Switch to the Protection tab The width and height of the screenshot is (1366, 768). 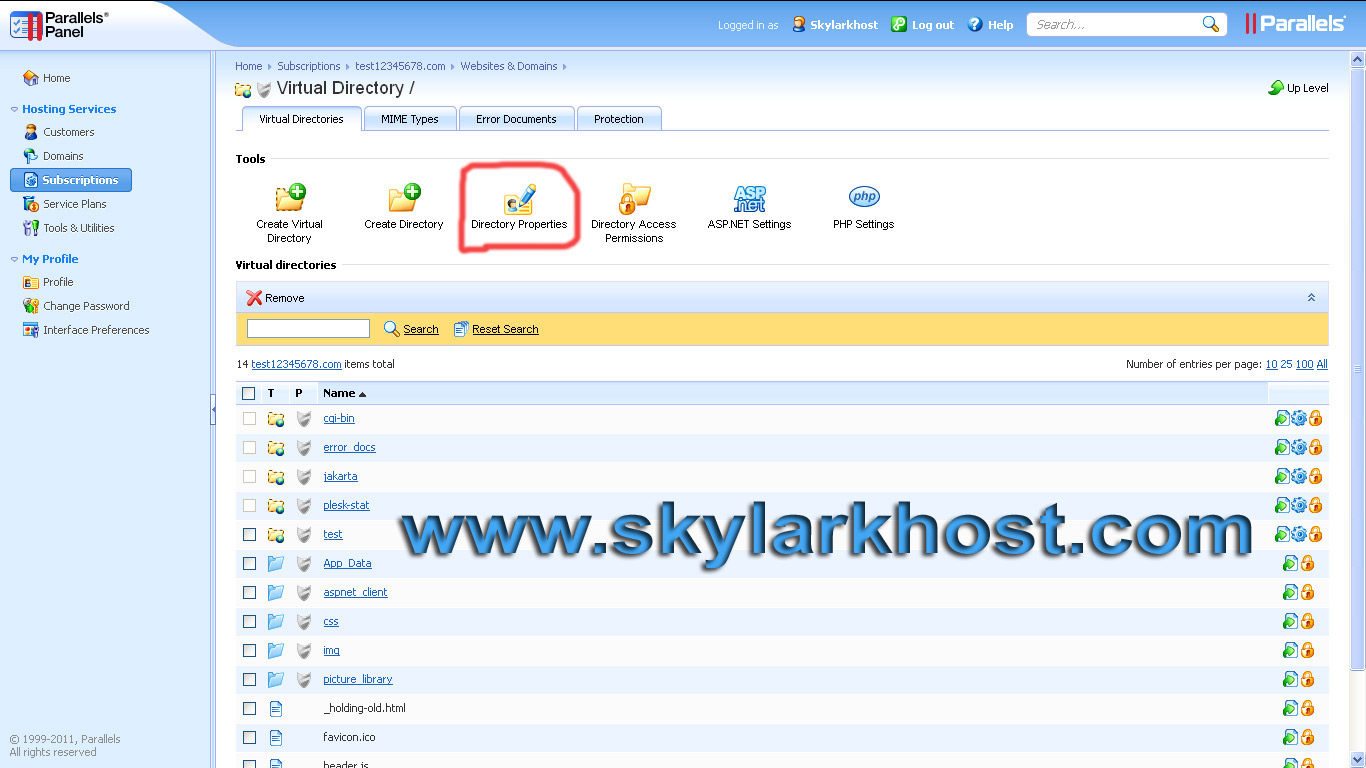pos(619,119)
